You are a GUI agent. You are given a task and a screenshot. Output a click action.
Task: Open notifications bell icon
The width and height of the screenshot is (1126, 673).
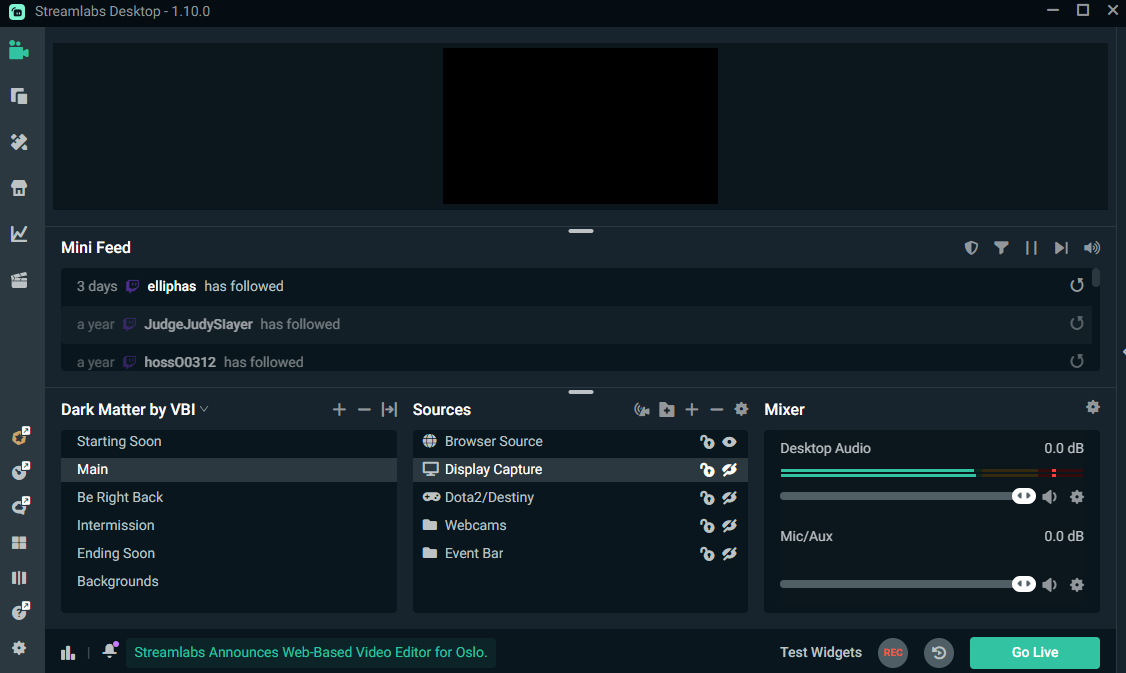[x=110, y=651]
